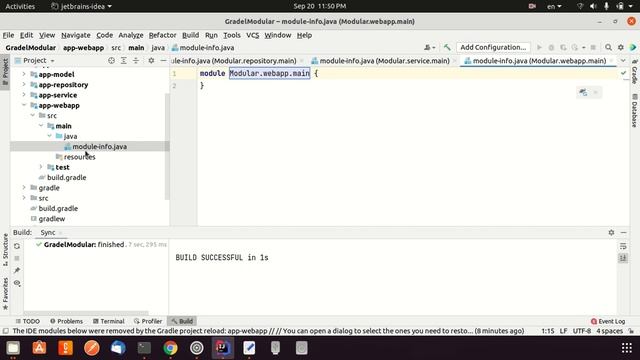The width and height of the screenshot is (640, 360).
Task: Expand the test folder node
Action: [41, 167]
